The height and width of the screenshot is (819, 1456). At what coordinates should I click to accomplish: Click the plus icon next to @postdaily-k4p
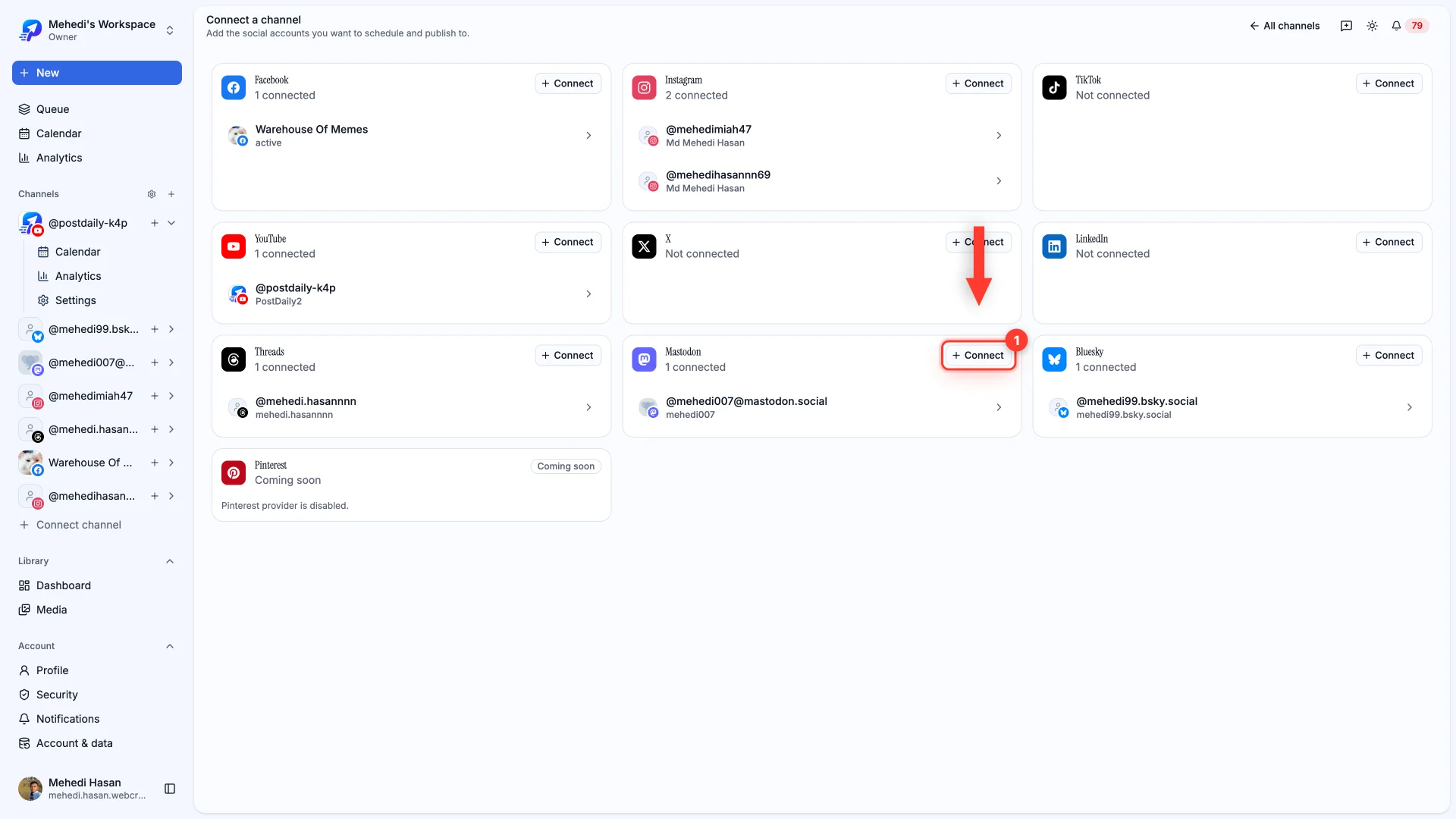pos(155,223)
